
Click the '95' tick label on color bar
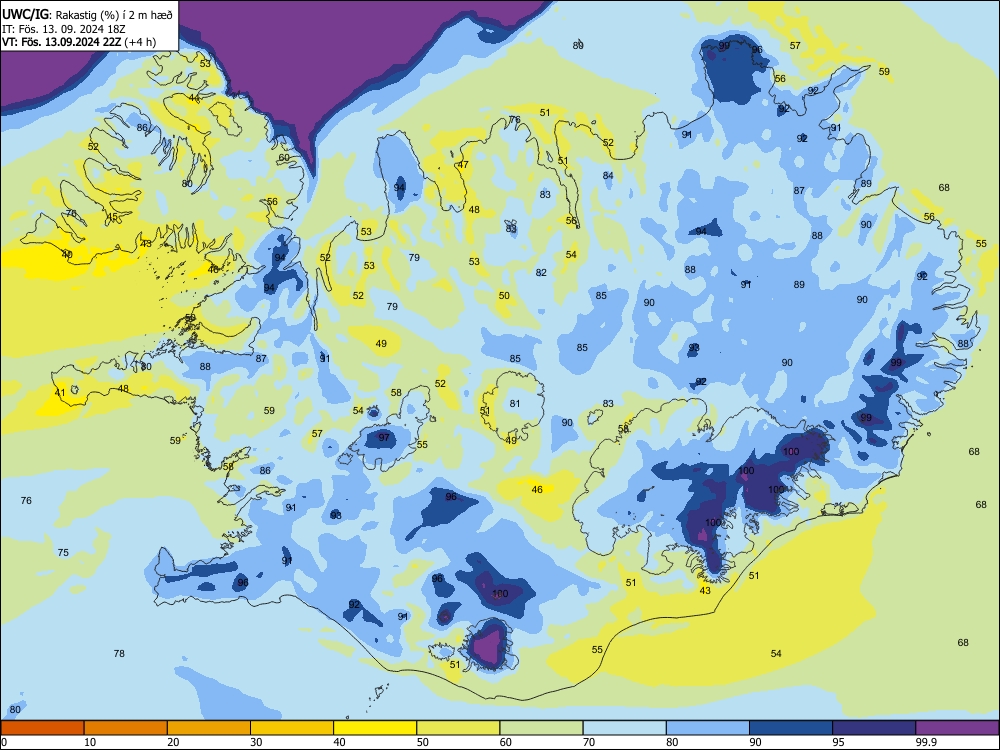(838, 742)
